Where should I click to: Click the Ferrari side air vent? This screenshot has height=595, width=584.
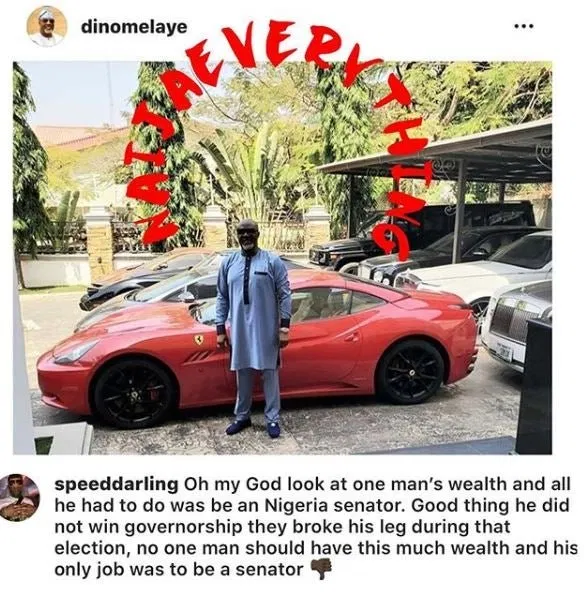click(x=199, y=357)
